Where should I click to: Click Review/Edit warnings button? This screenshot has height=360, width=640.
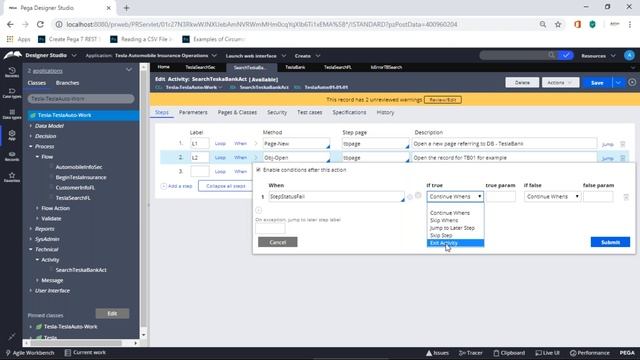point(442,100)
